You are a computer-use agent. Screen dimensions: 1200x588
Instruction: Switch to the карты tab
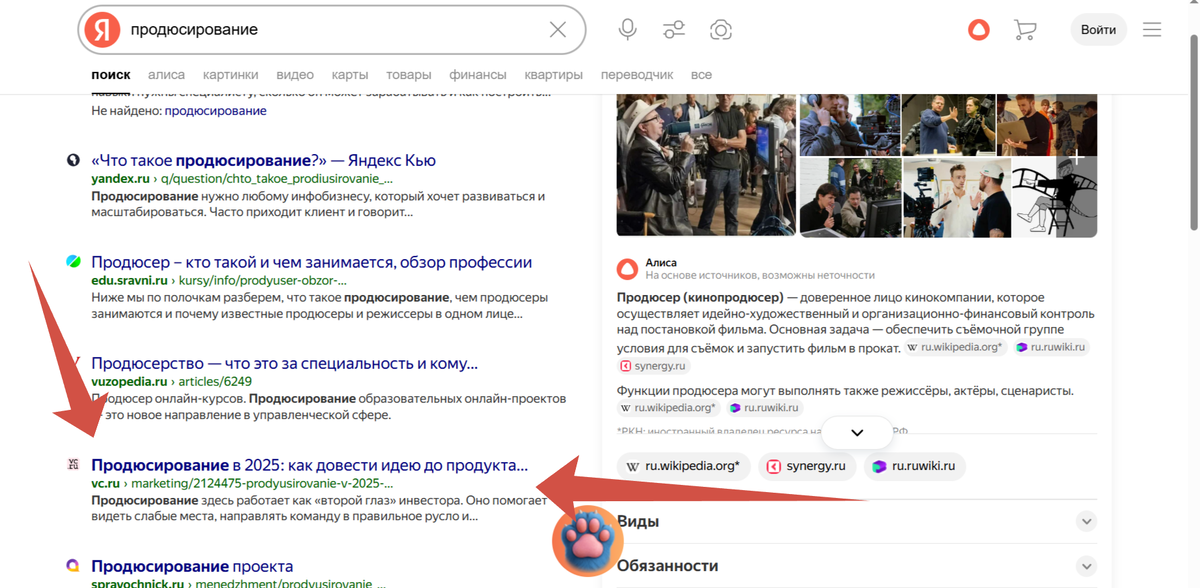coord(350,75)
